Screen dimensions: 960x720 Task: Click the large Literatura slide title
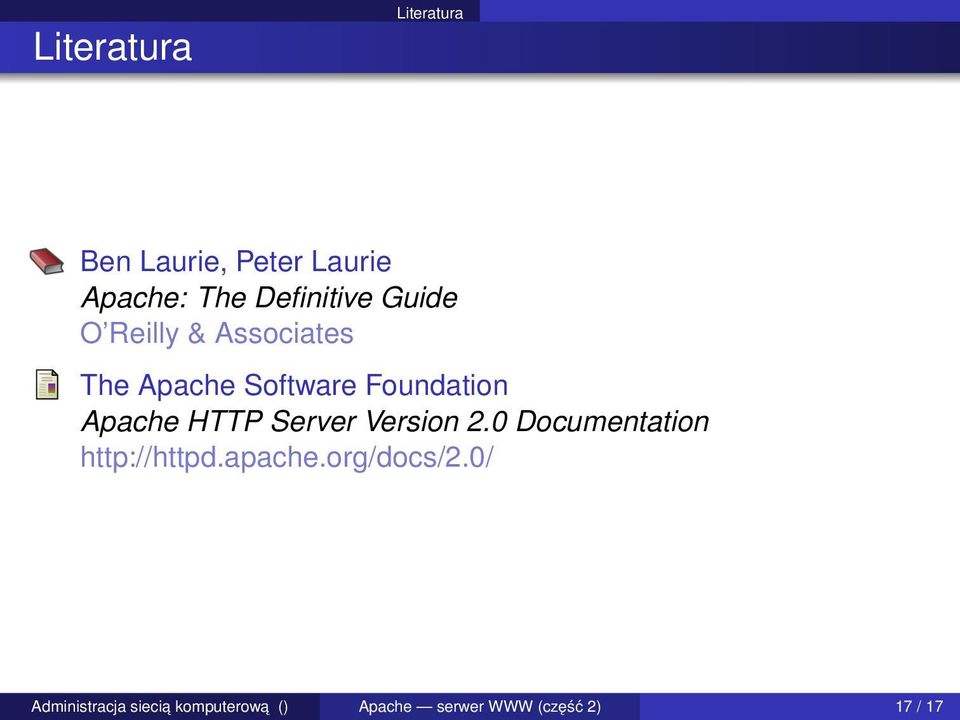tap(113, 47)
